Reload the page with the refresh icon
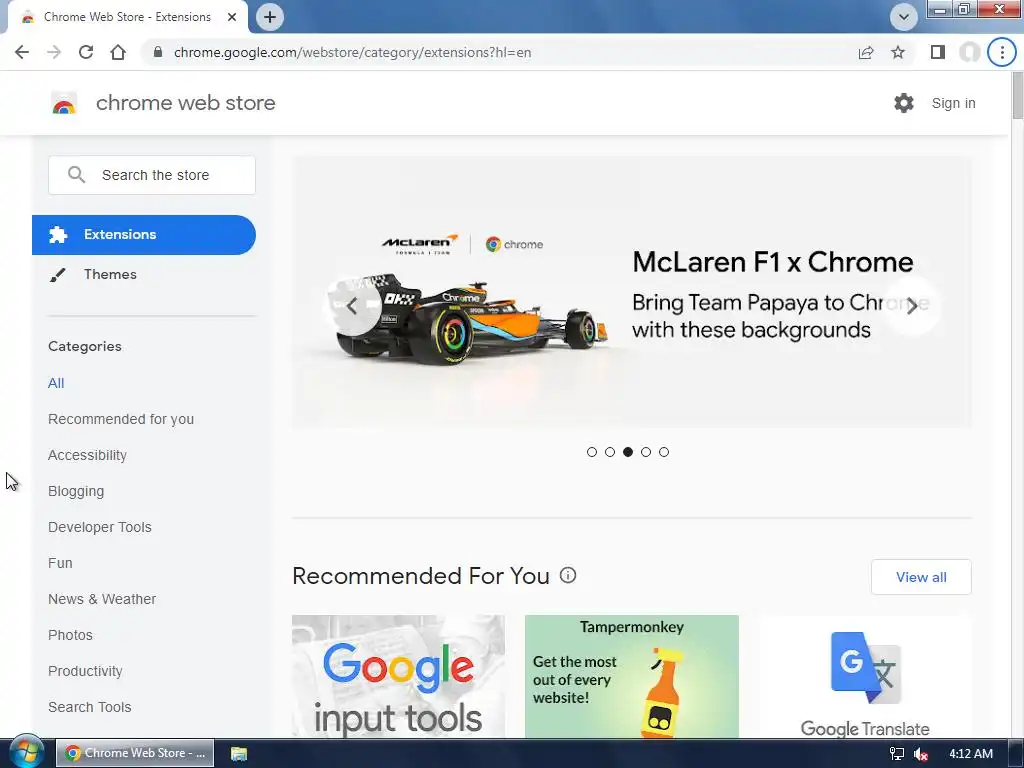Screen dimensions: 1024x768 86,52
